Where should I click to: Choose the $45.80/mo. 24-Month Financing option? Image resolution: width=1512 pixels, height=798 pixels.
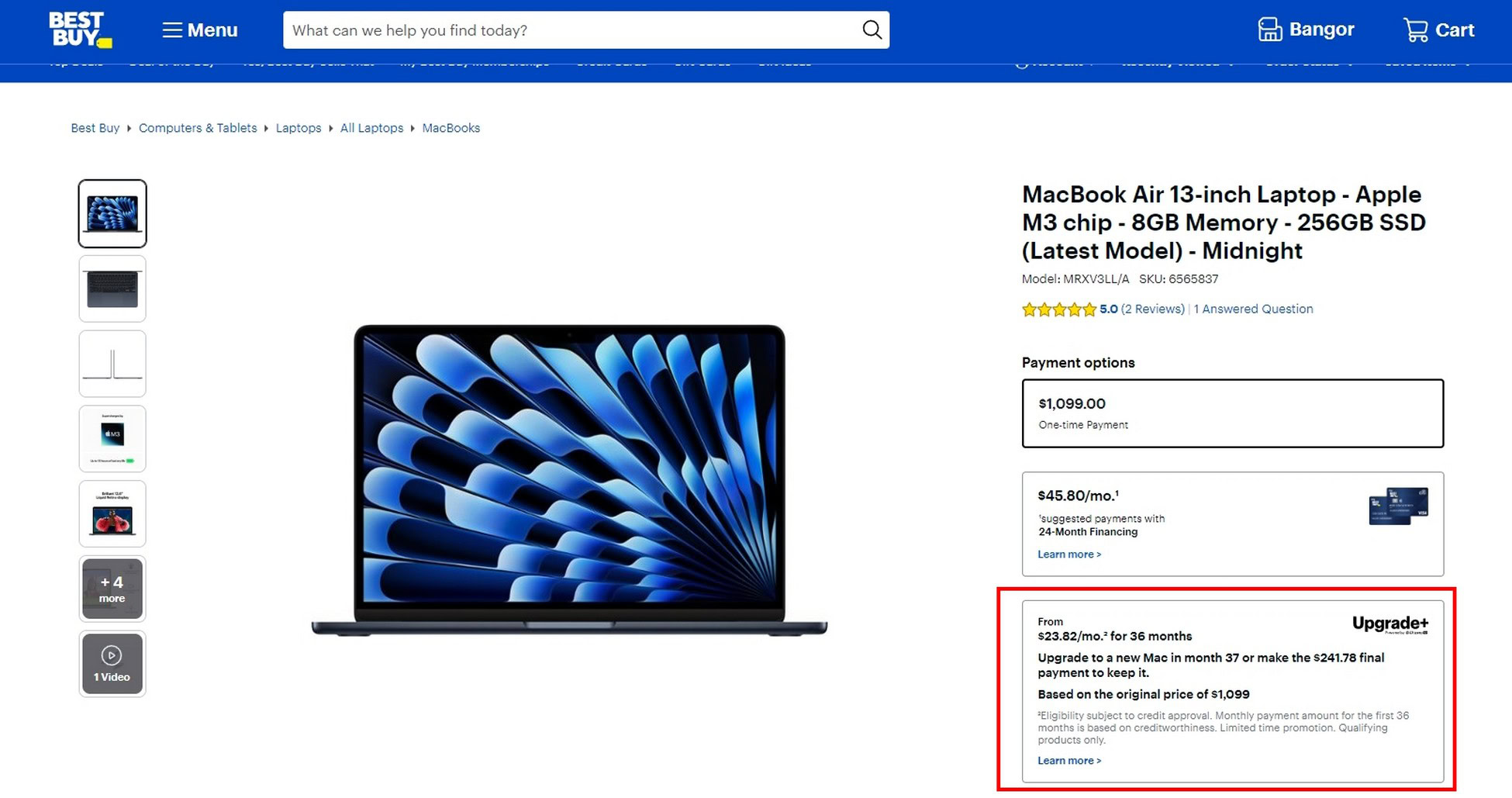[x=1233, y=524]
